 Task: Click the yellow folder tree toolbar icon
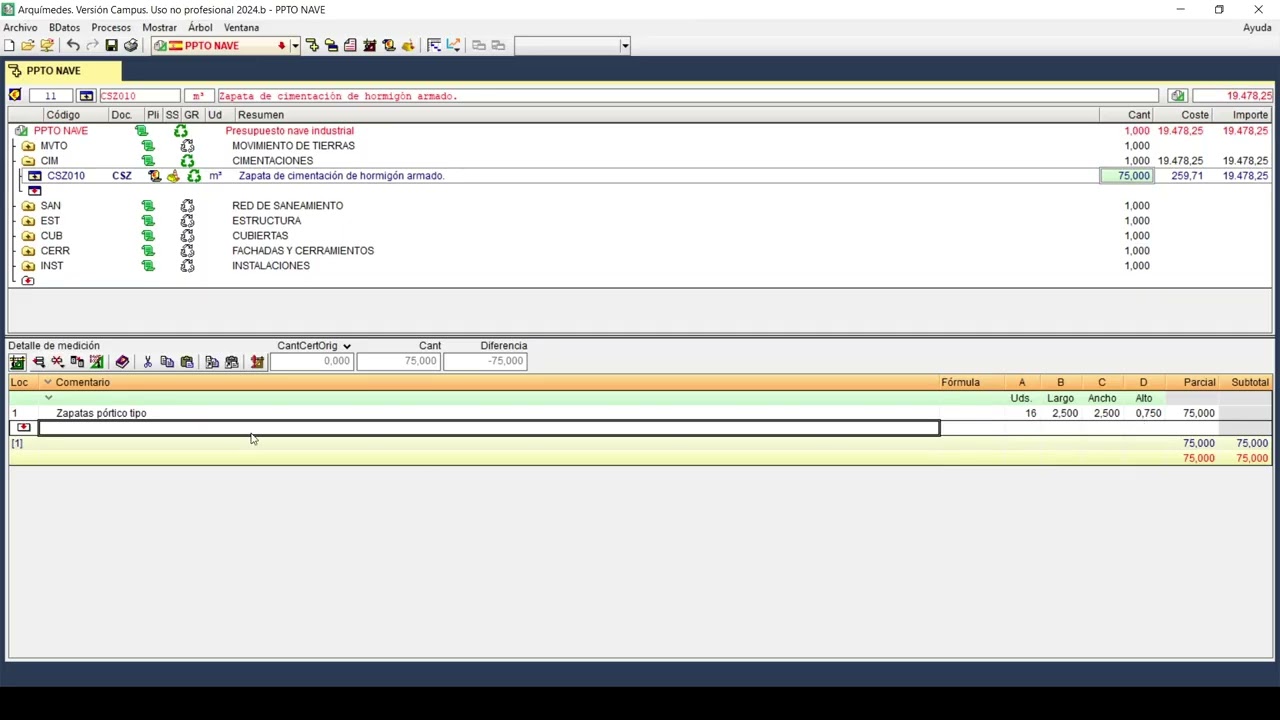331,45
